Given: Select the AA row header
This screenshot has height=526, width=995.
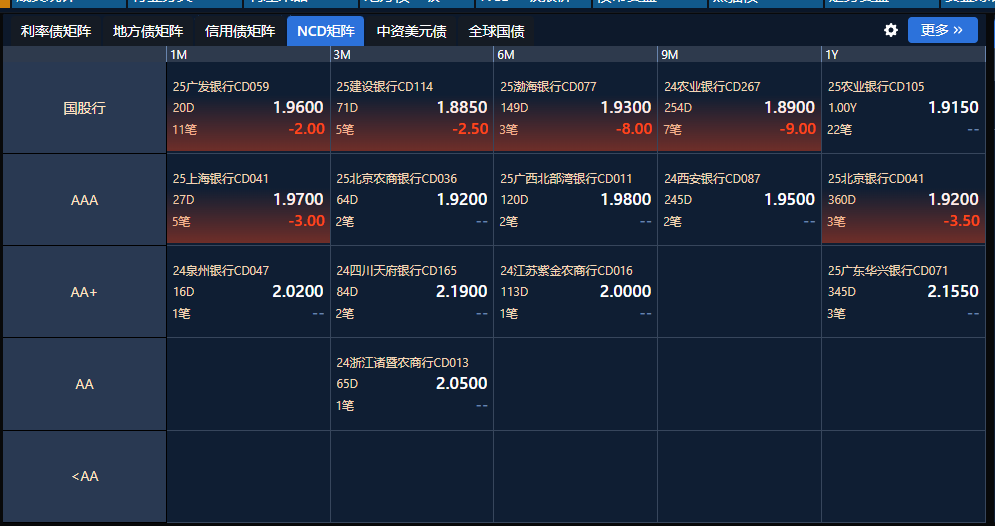Looking at the screenshot, I should point(84,384).
